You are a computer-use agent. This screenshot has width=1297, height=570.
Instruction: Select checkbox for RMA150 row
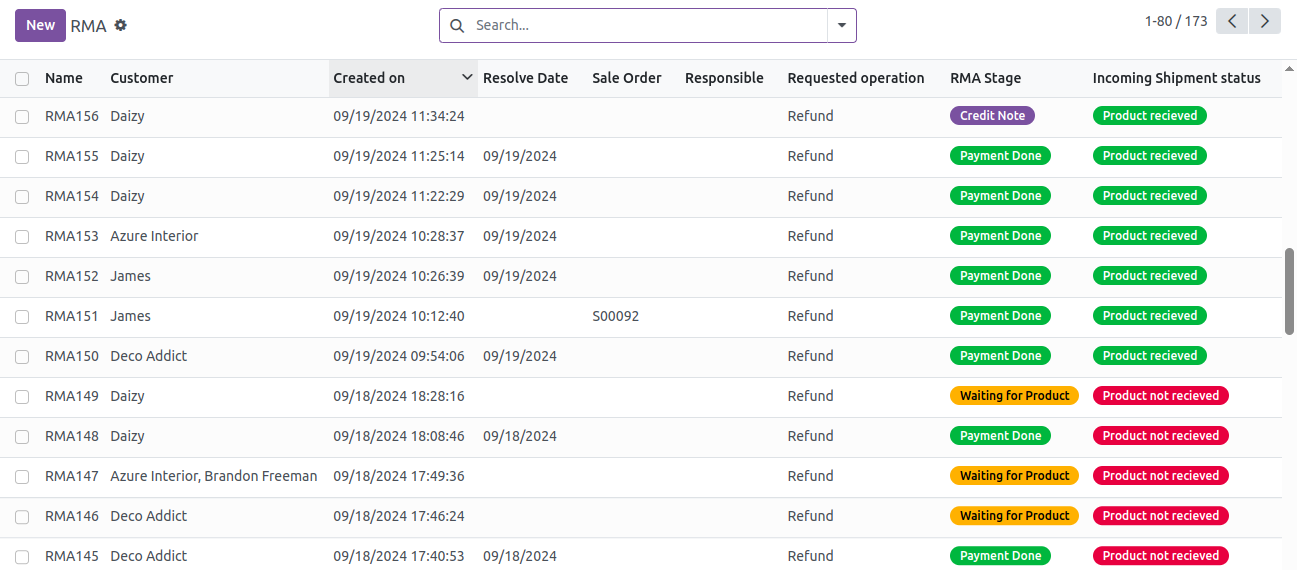(22, 356)
